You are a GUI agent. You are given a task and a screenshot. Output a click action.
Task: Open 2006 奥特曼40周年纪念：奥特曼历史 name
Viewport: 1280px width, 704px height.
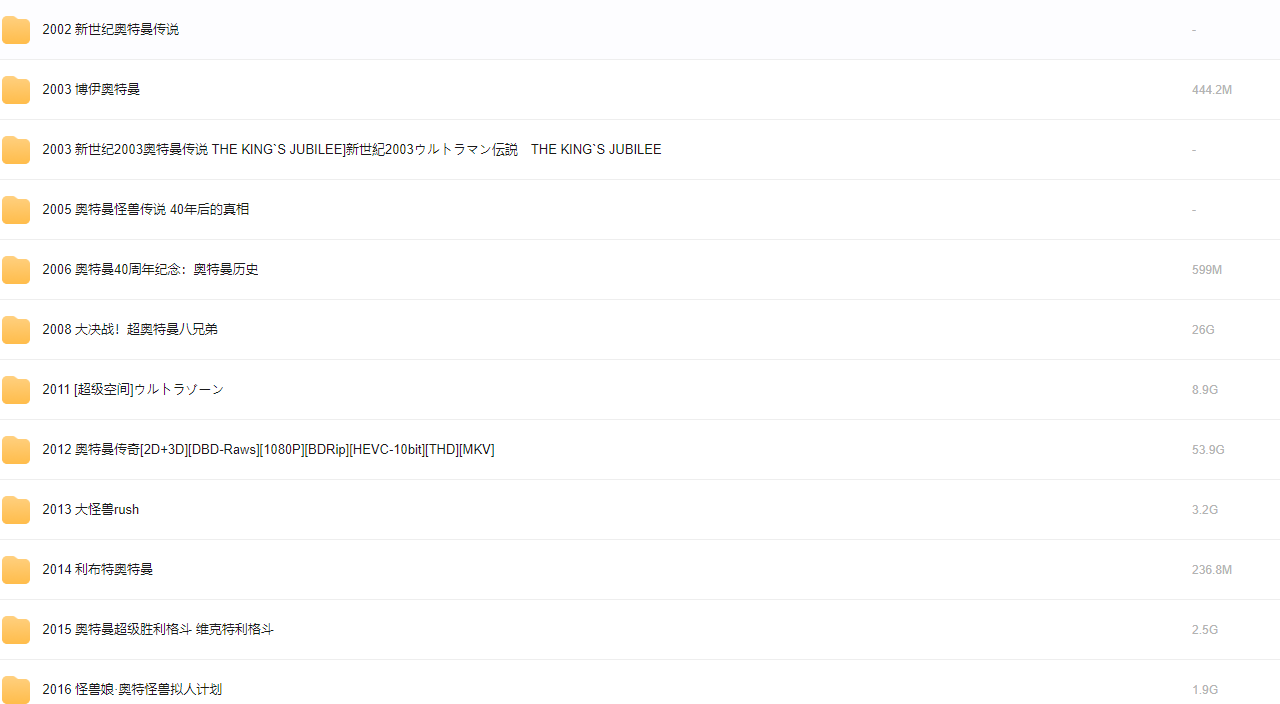pos(150,270)
